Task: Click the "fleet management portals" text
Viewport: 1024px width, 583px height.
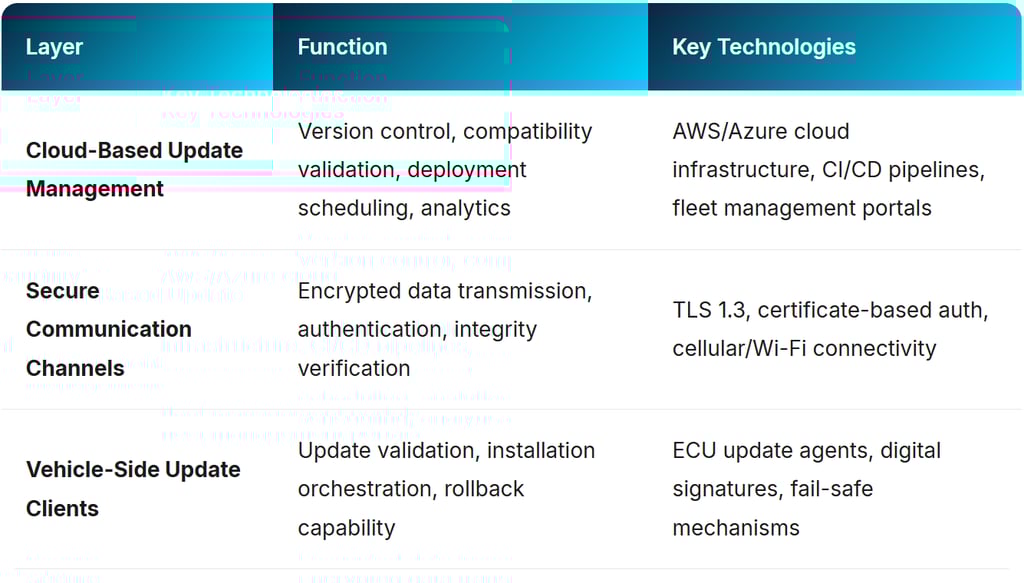Action: pos(801,208)
